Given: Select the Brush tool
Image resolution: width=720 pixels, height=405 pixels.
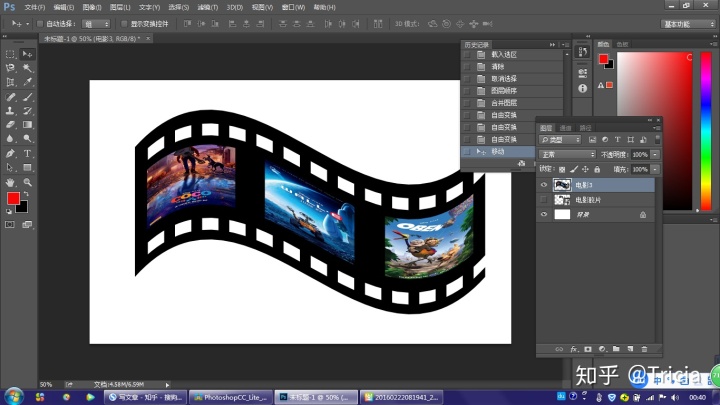Looking at the screenshot, I should (x=28, y=97).
